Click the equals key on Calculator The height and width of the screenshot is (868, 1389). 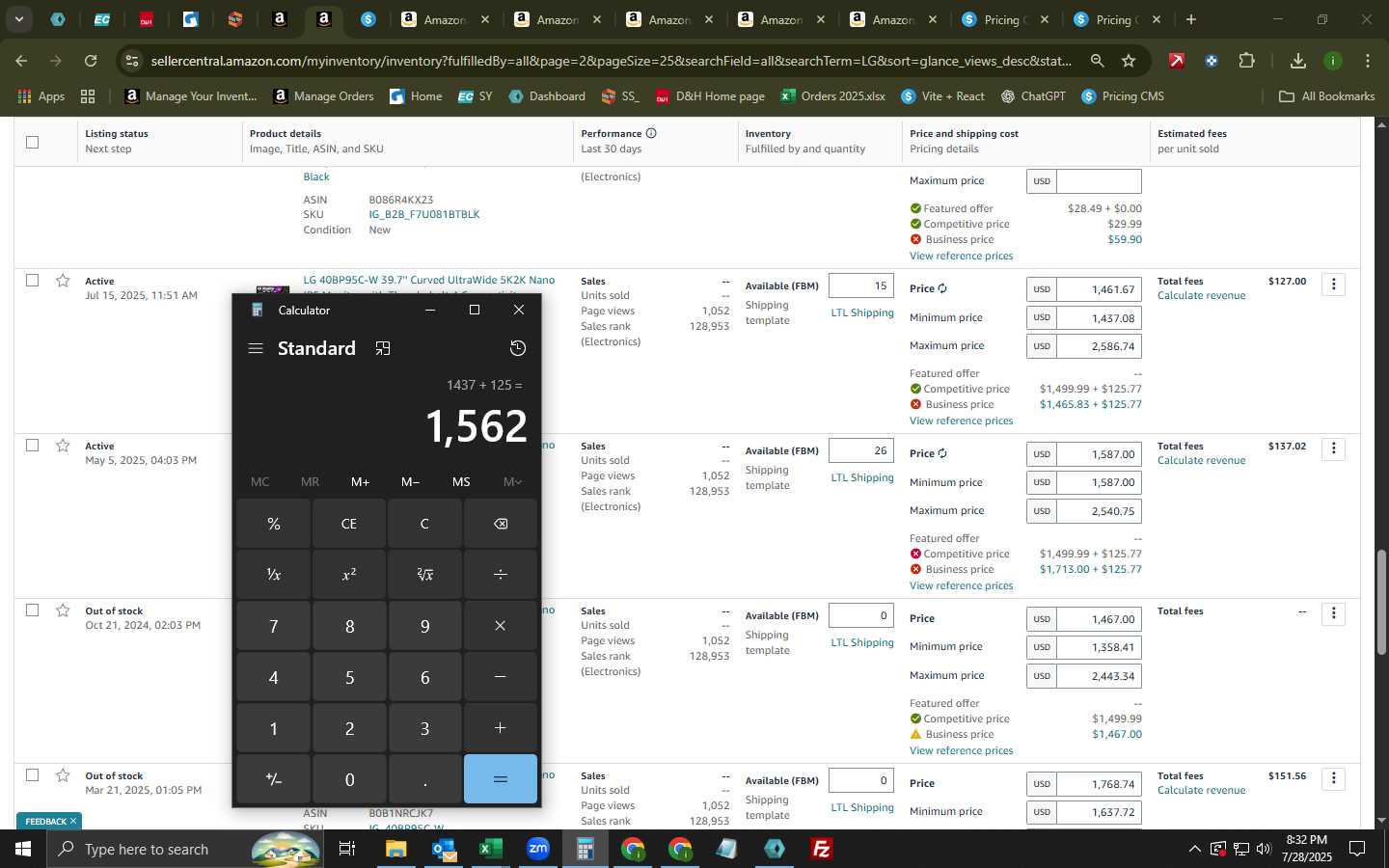[501, 779]
